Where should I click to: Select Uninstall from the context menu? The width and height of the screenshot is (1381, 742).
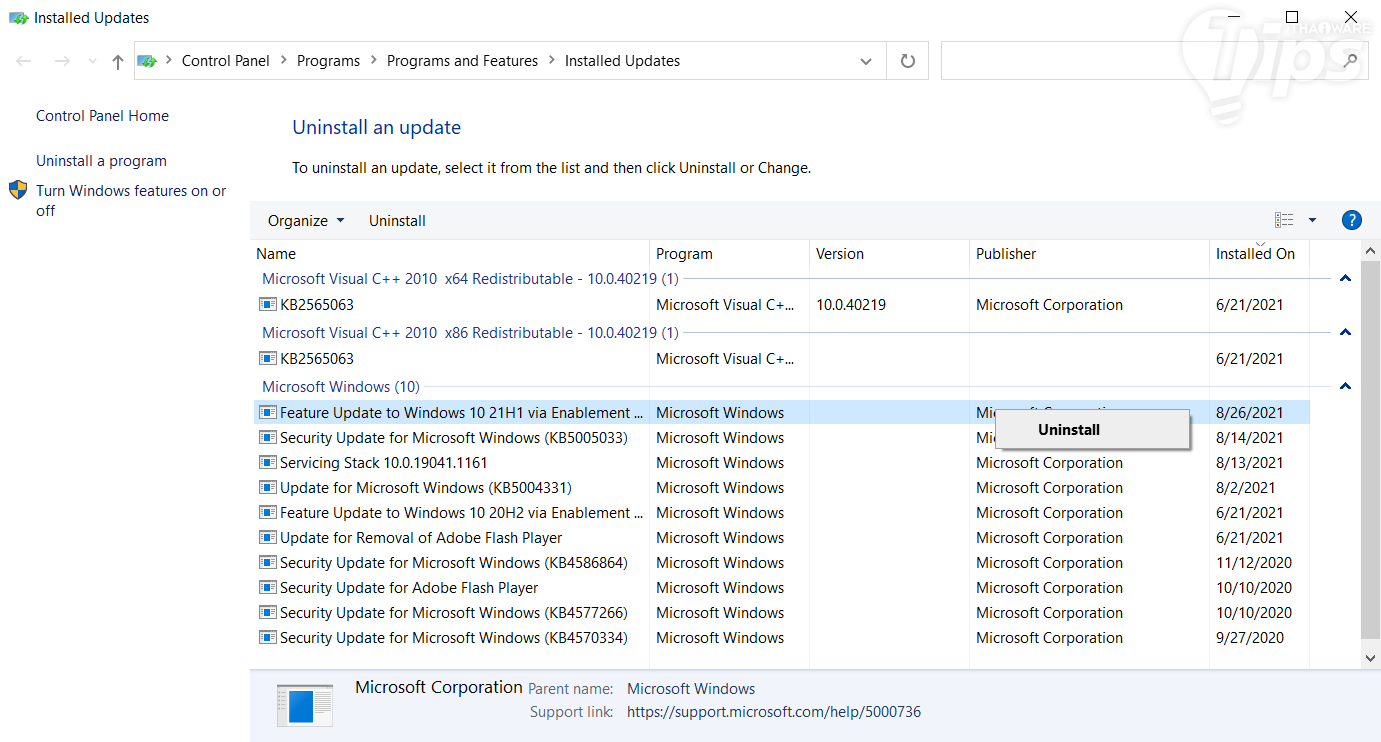1069,430
